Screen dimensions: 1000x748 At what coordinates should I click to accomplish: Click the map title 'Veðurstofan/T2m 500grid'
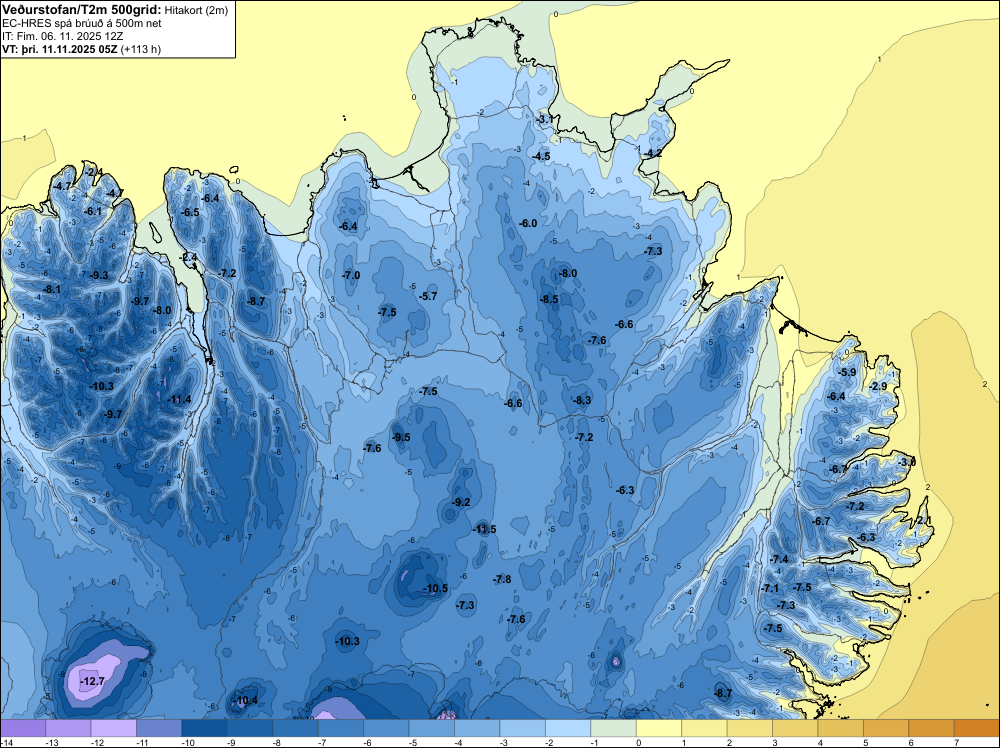pyautogui.click(x=81, y=10)
